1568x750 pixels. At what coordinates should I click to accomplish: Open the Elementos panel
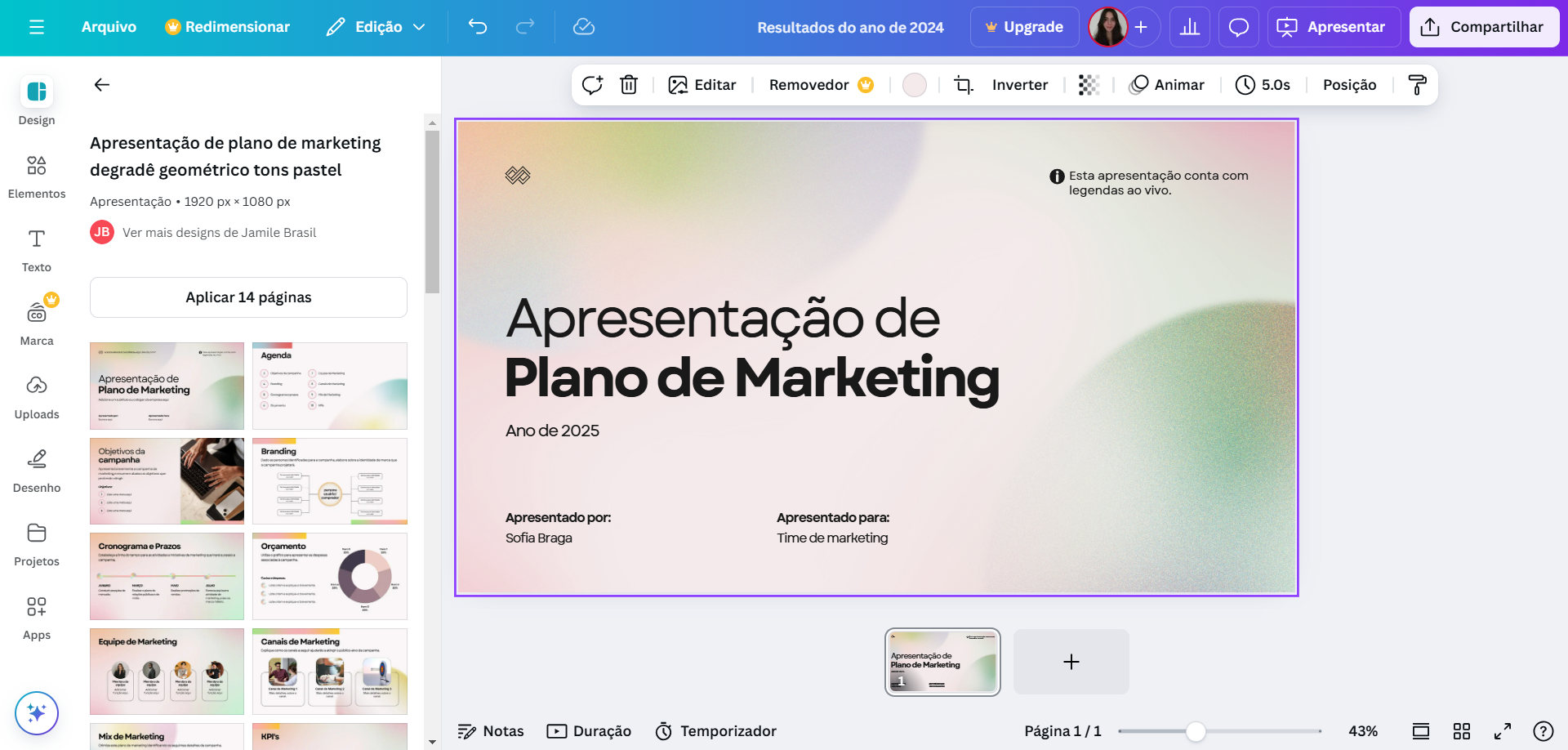coord(36,173)
